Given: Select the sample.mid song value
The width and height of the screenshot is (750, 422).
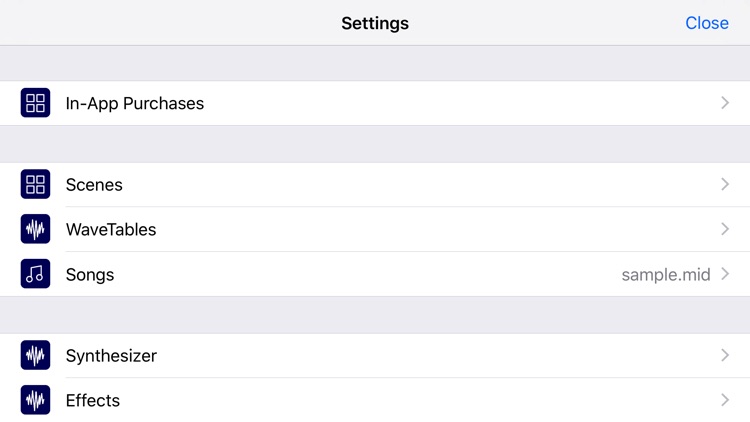Looking at the screenshot, I should coord(666,275).
